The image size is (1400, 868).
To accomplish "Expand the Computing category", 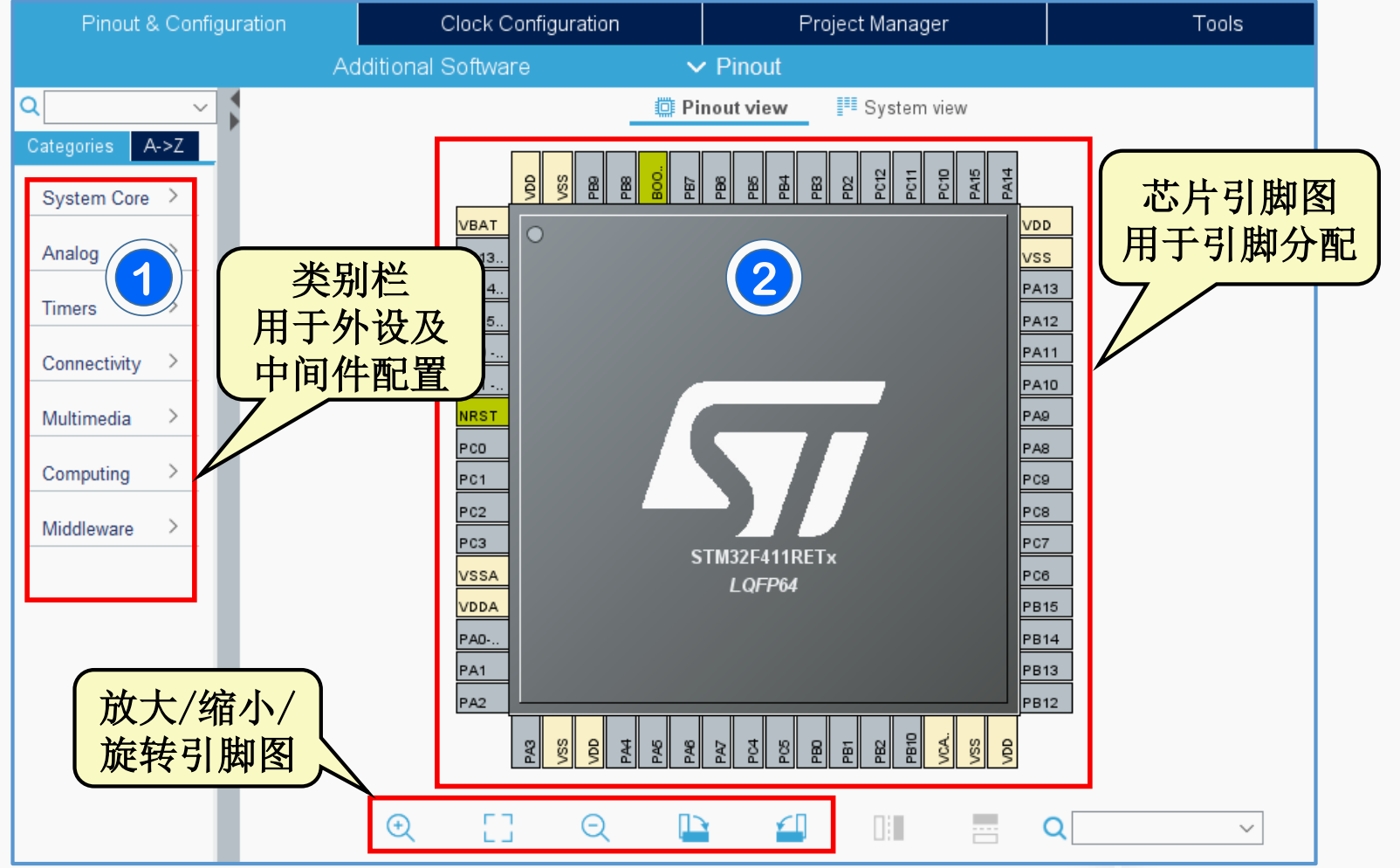I will coord(110,473).
